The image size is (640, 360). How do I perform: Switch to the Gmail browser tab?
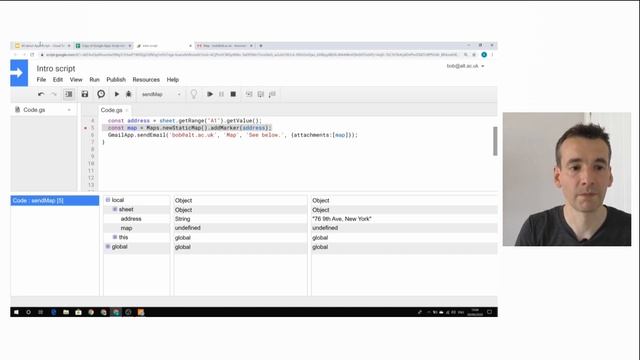(x=224, y=46)
